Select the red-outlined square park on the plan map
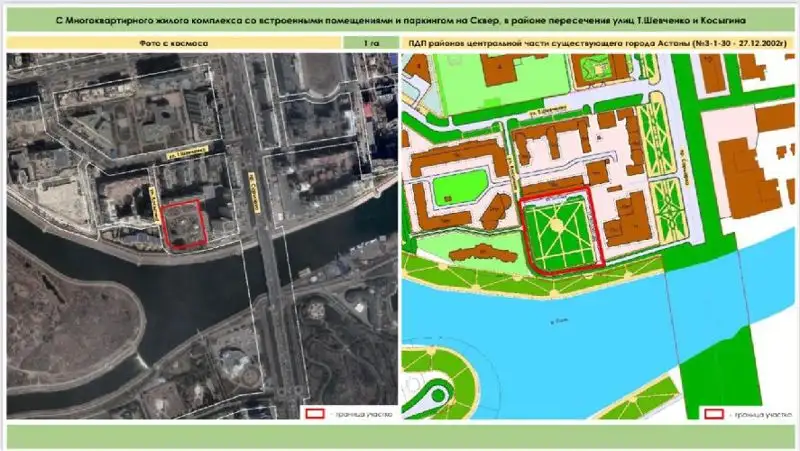The width and height of the screenshot is (800, 451). [561, 231]
